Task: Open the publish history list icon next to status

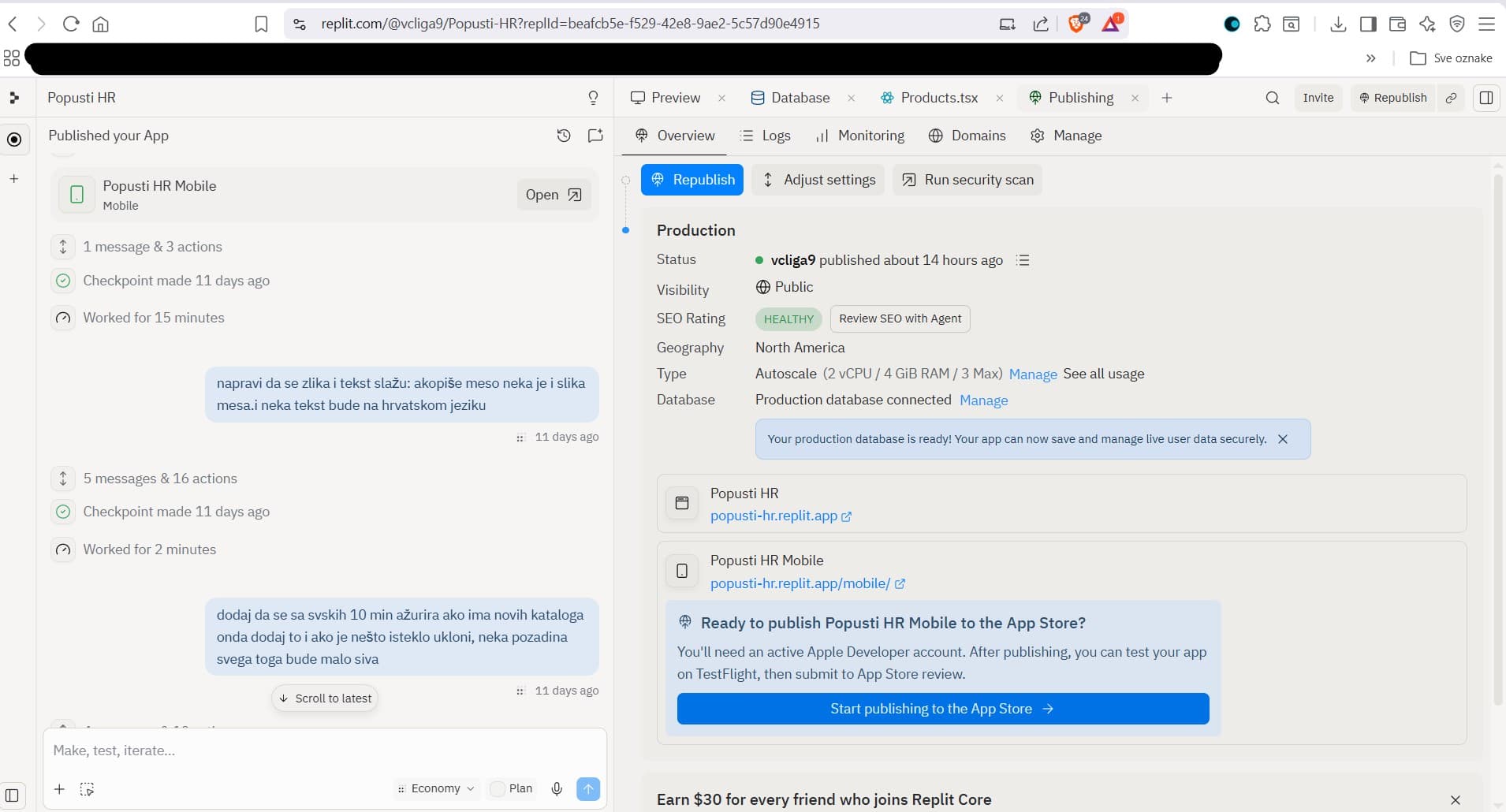Action: 1023,260
